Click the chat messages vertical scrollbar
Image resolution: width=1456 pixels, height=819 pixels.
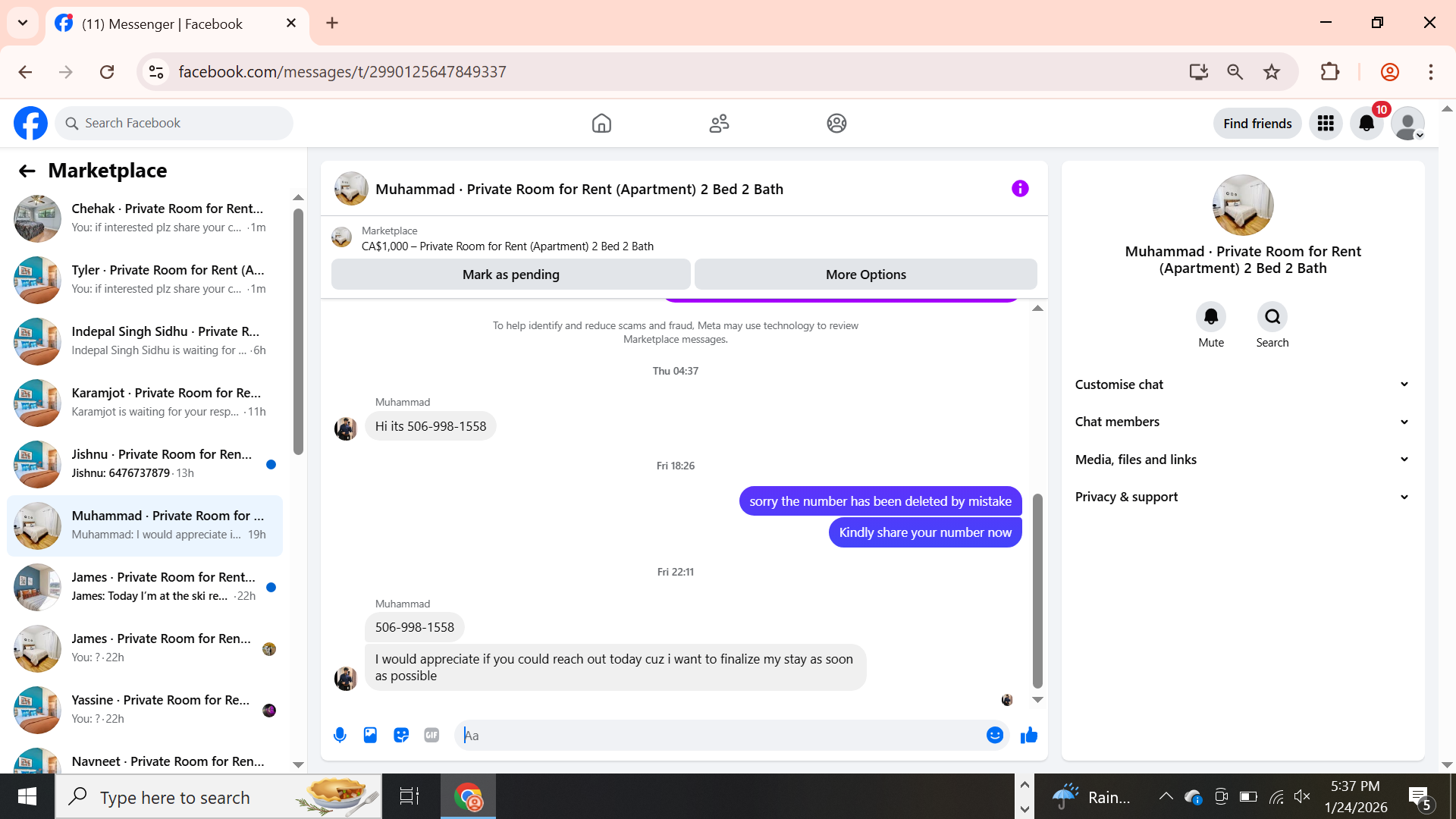coord(1037,591)
